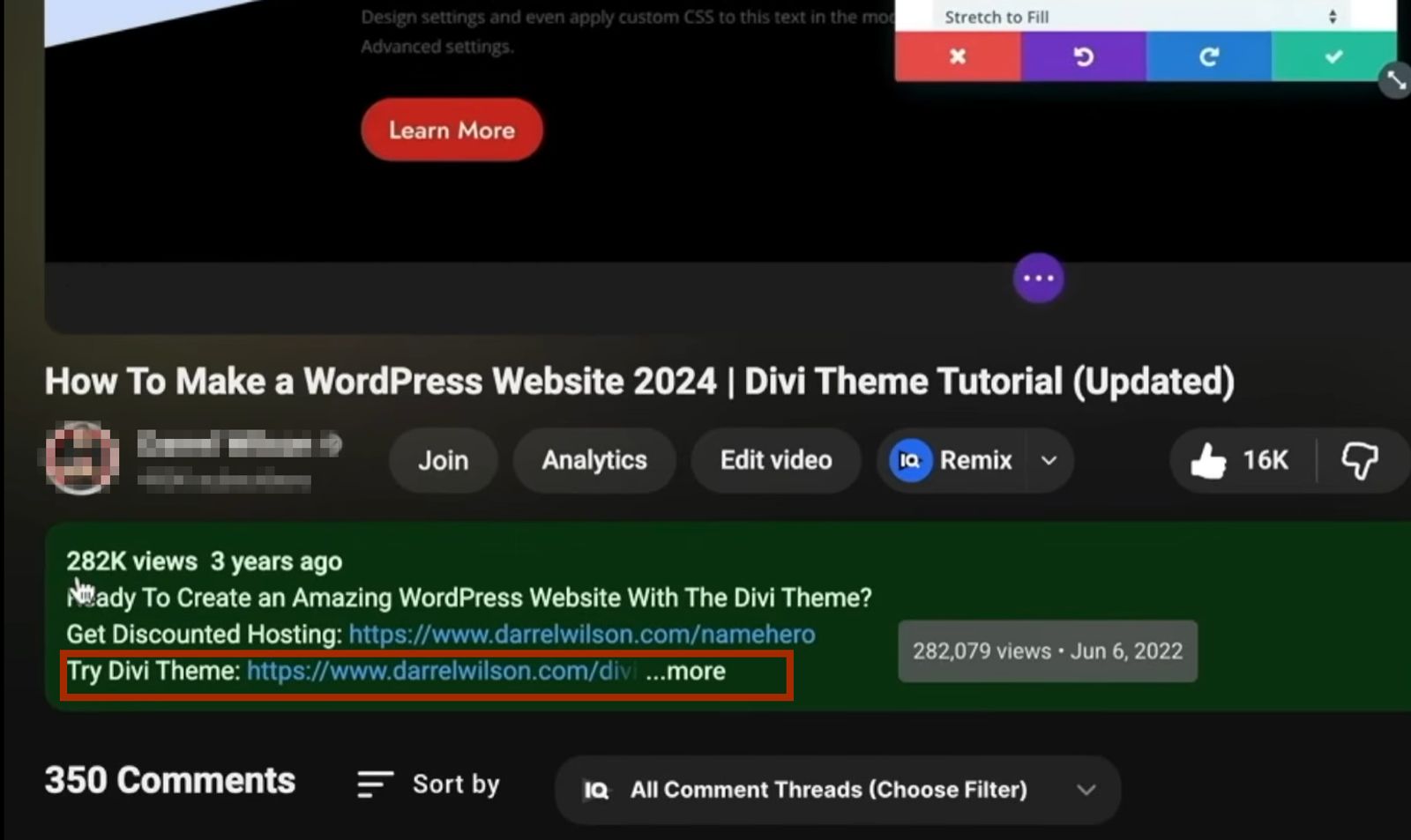Click the resize handle on settings panel
Viewport: 1411px width, 840px height.
pyautogui.click(x=1395, y=80)
